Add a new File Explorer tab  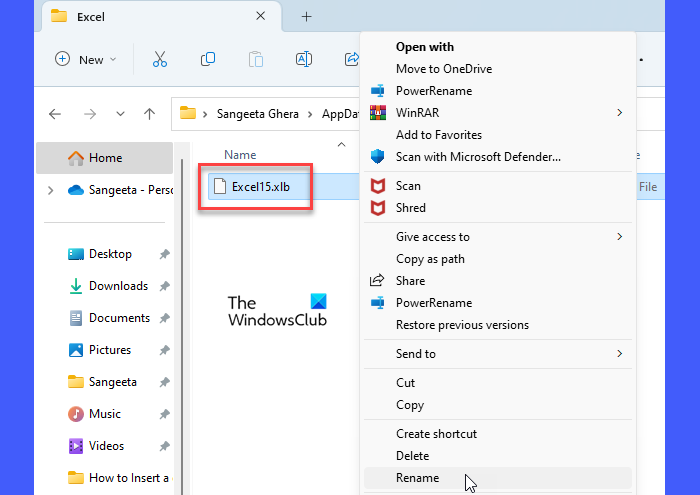[306, 17]
